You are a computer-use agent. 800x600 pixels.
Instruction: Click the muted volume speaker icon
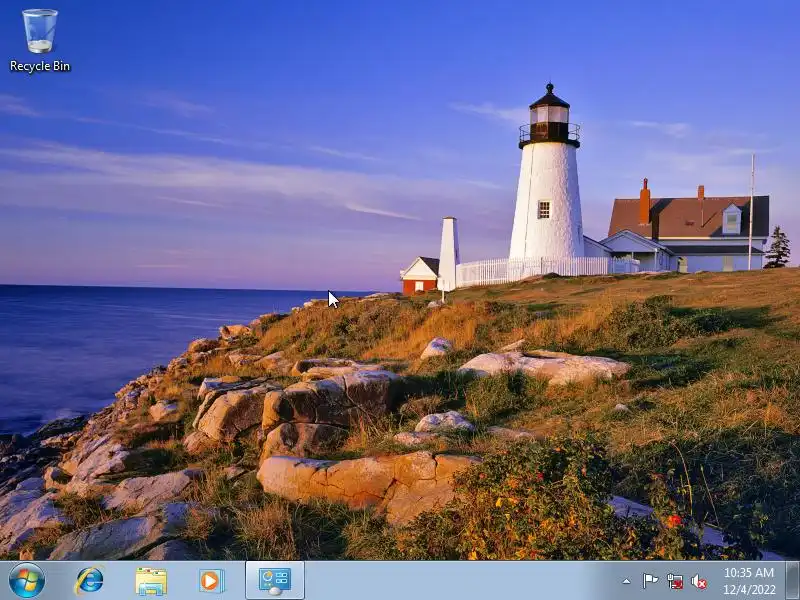[x=699, y=581]
